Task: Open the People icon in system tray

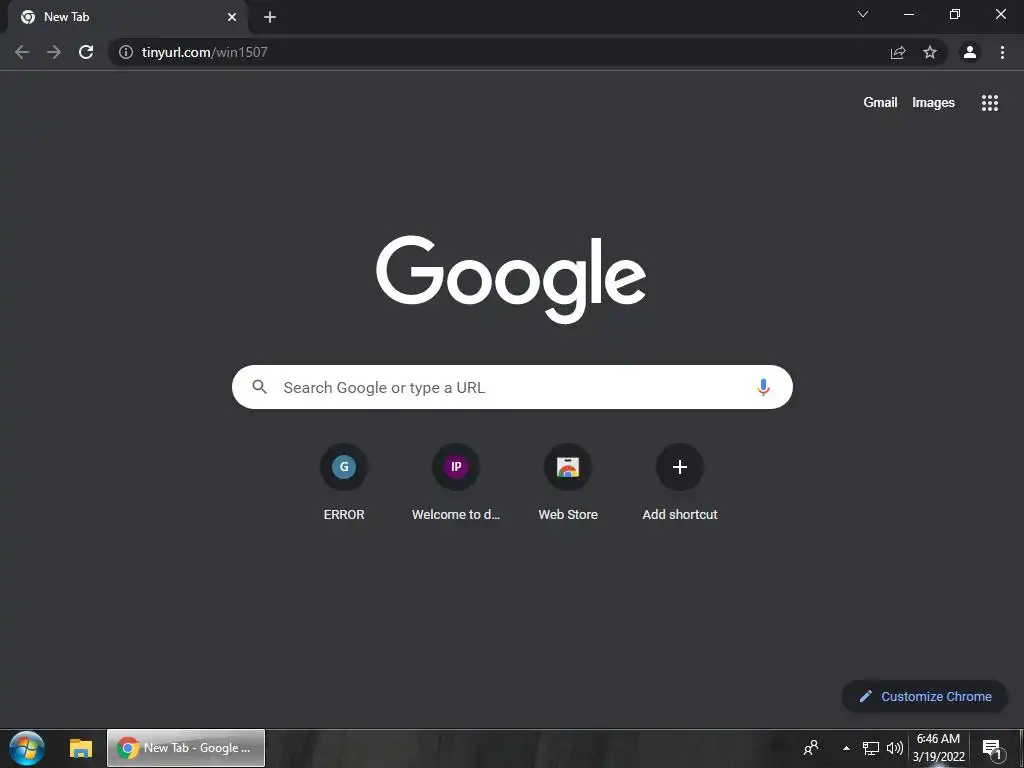Action: pos(811,748)
